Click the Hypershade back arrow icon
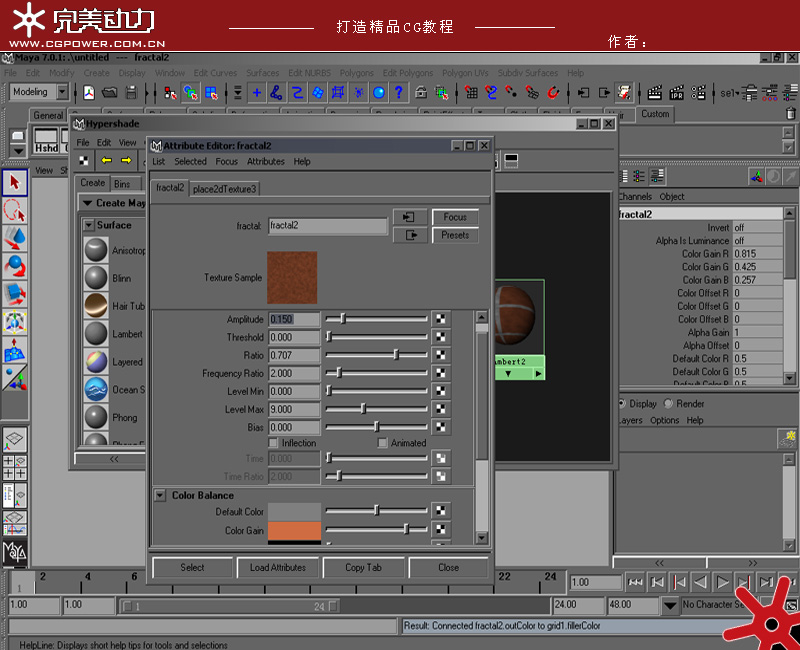This screenshot has height=650, width=800. (106, 160)
